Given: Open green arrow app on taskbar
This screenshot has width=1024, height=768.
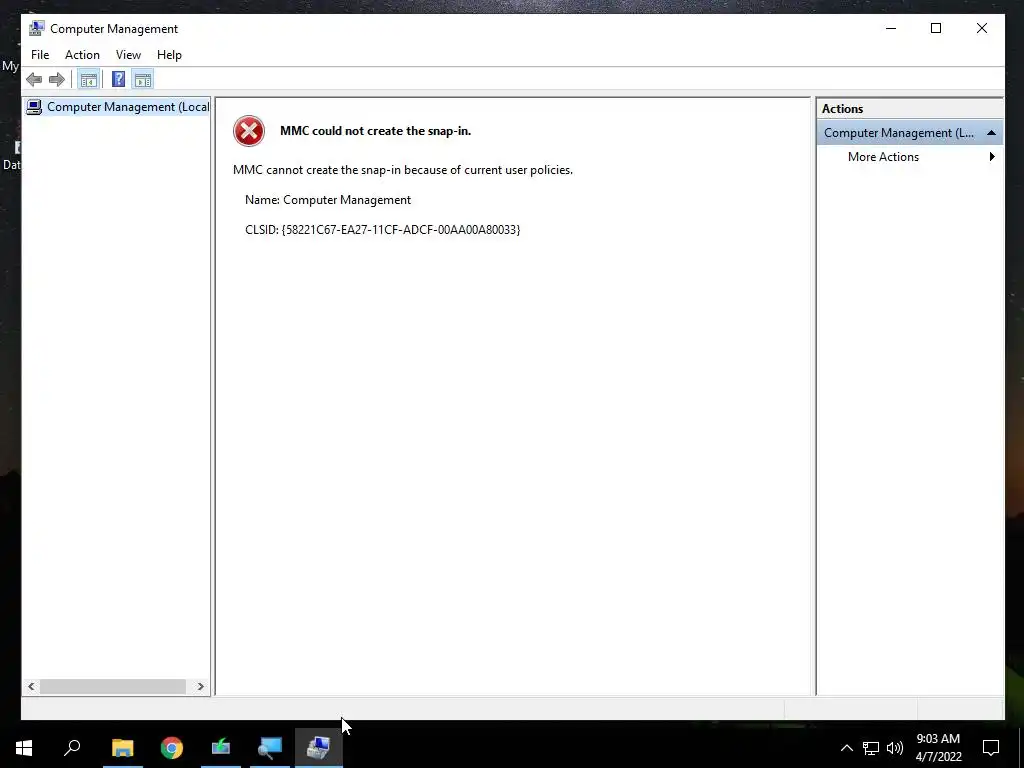Looking at the screenshot, I should pos(221,748).
